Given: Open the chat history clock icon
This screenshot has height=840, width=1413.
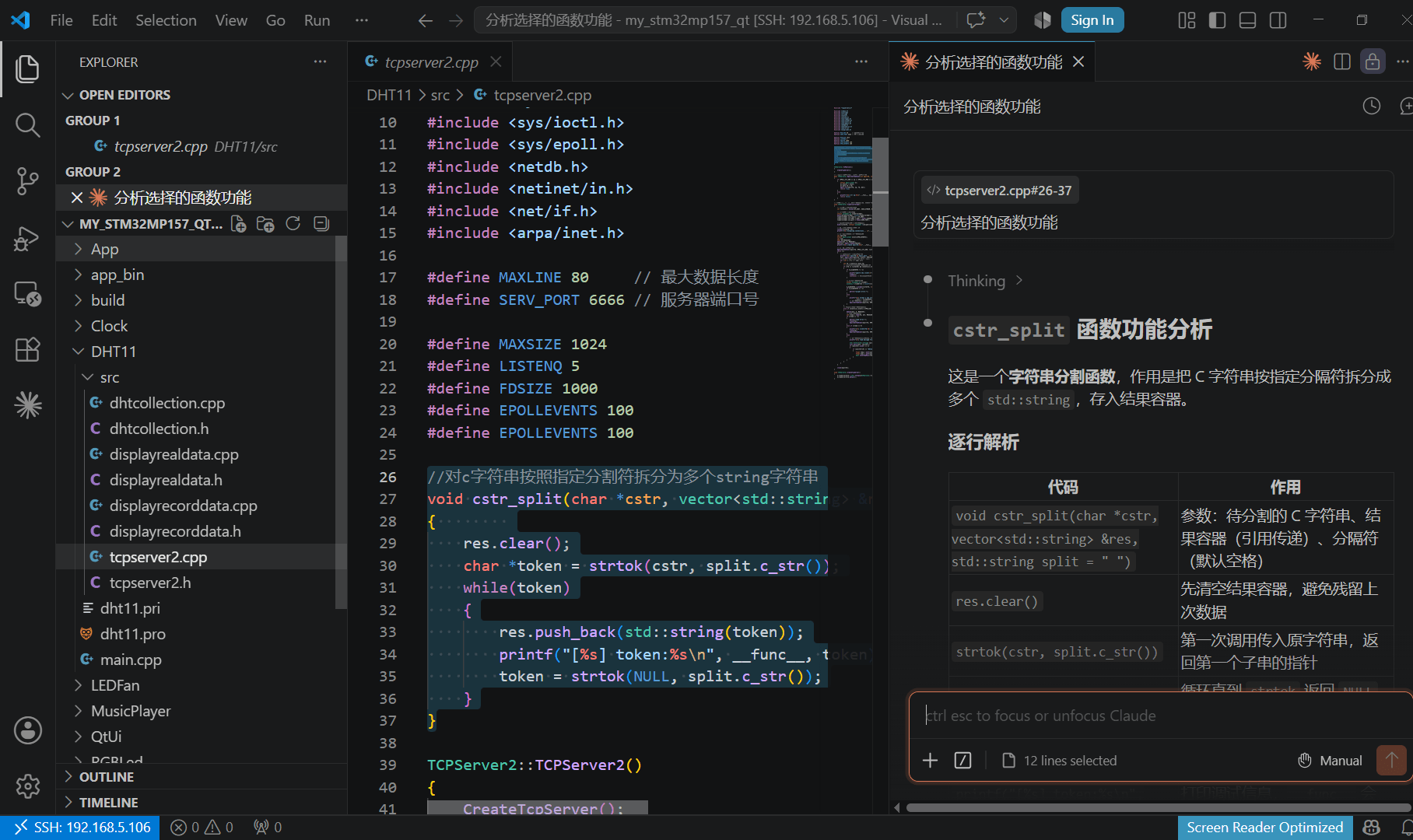Looking at the screenshot, I should [1372, 107].
